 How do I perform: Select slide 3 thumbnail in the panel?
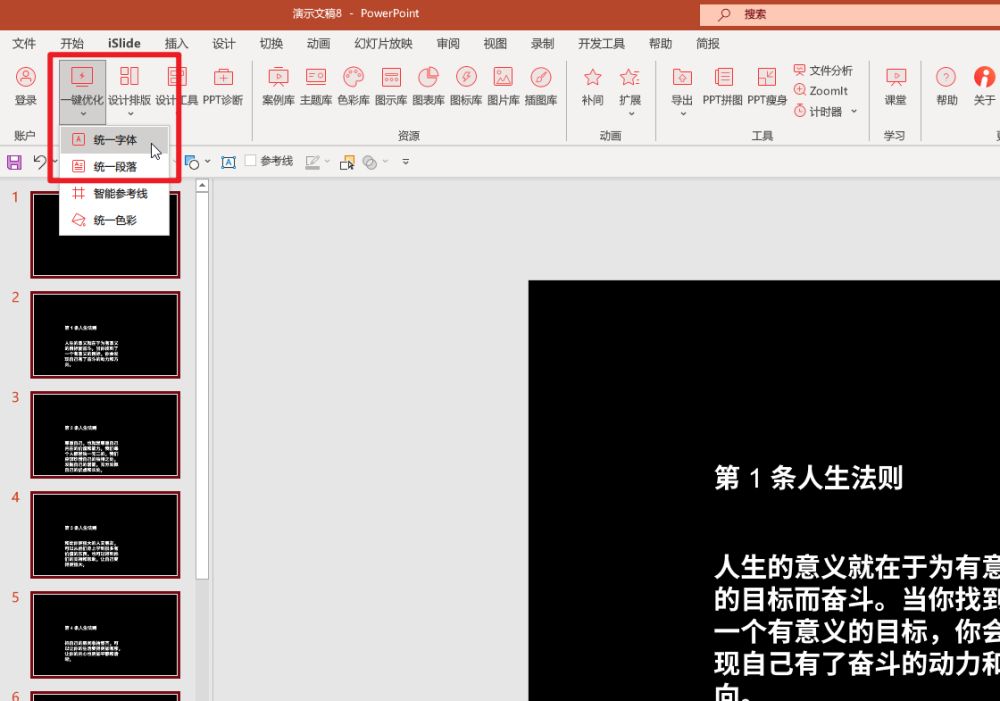[107, 434]
